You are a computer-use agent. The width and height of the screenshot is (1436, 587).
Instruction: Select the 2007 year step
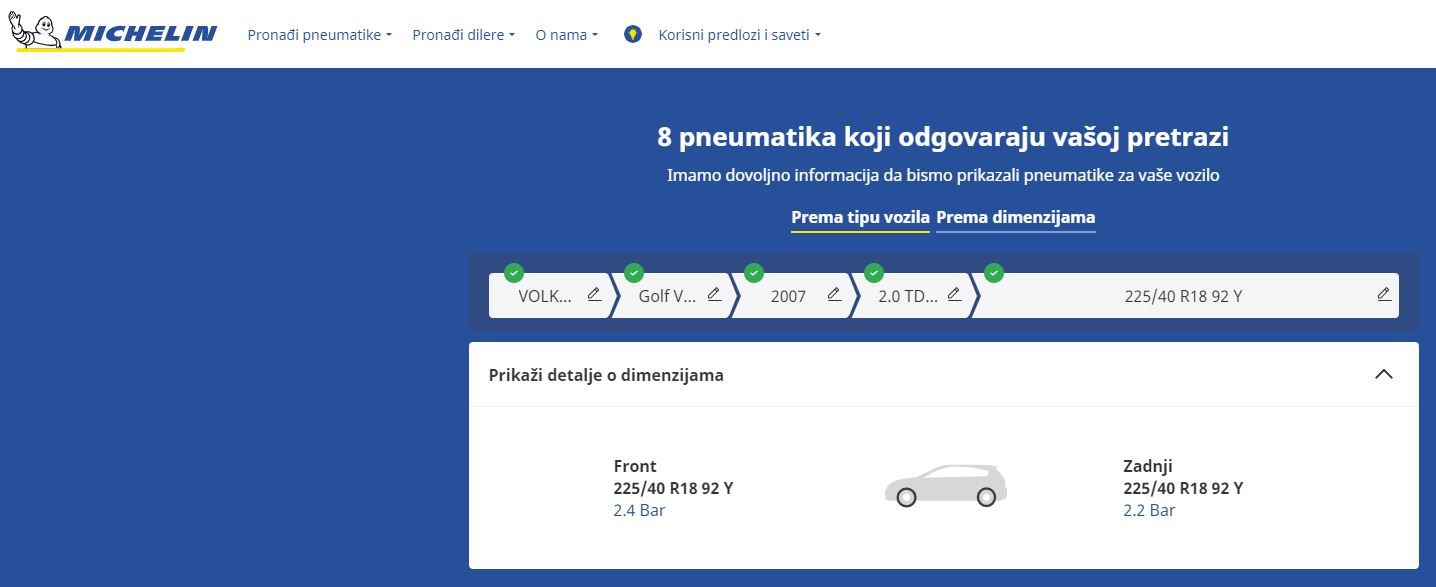point(790,296)
